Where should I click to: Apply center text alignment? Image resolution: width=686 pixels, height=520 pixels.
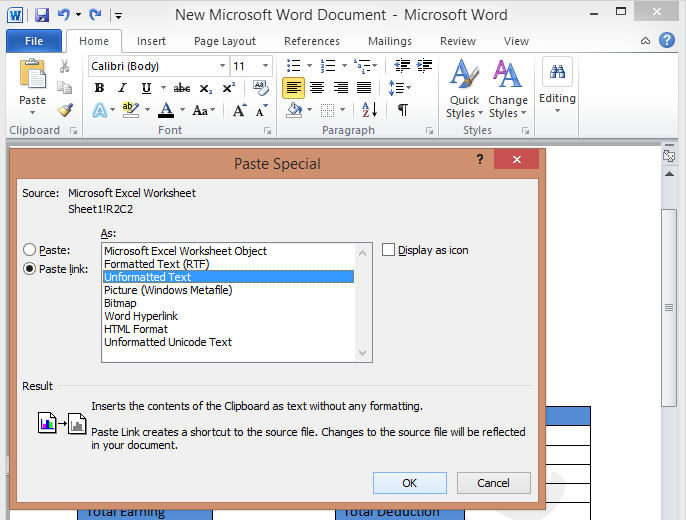317,88
